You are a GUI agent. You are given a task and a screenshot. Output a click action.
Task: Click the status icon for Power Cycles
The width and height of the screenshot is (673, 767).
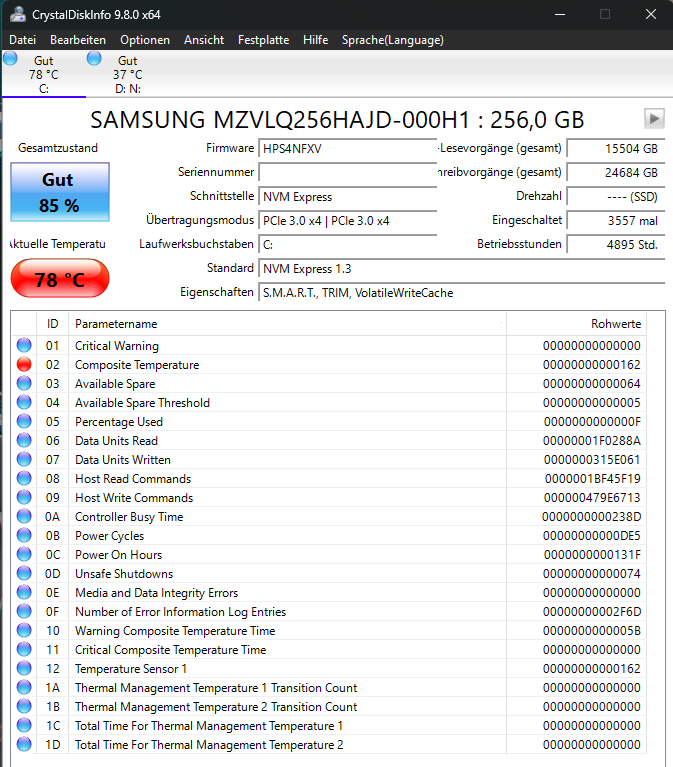(x=24, y=536)
